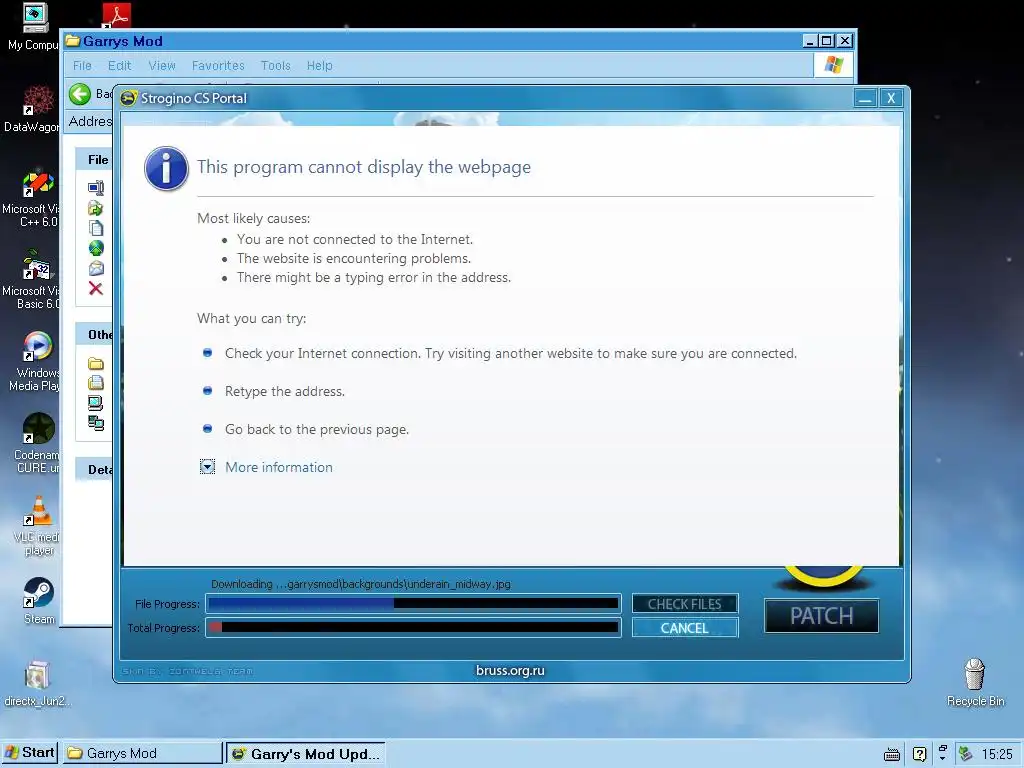Click the network places icon under Other places
Viewport: 1024px width, 768px height.
(x=96, y=423)
